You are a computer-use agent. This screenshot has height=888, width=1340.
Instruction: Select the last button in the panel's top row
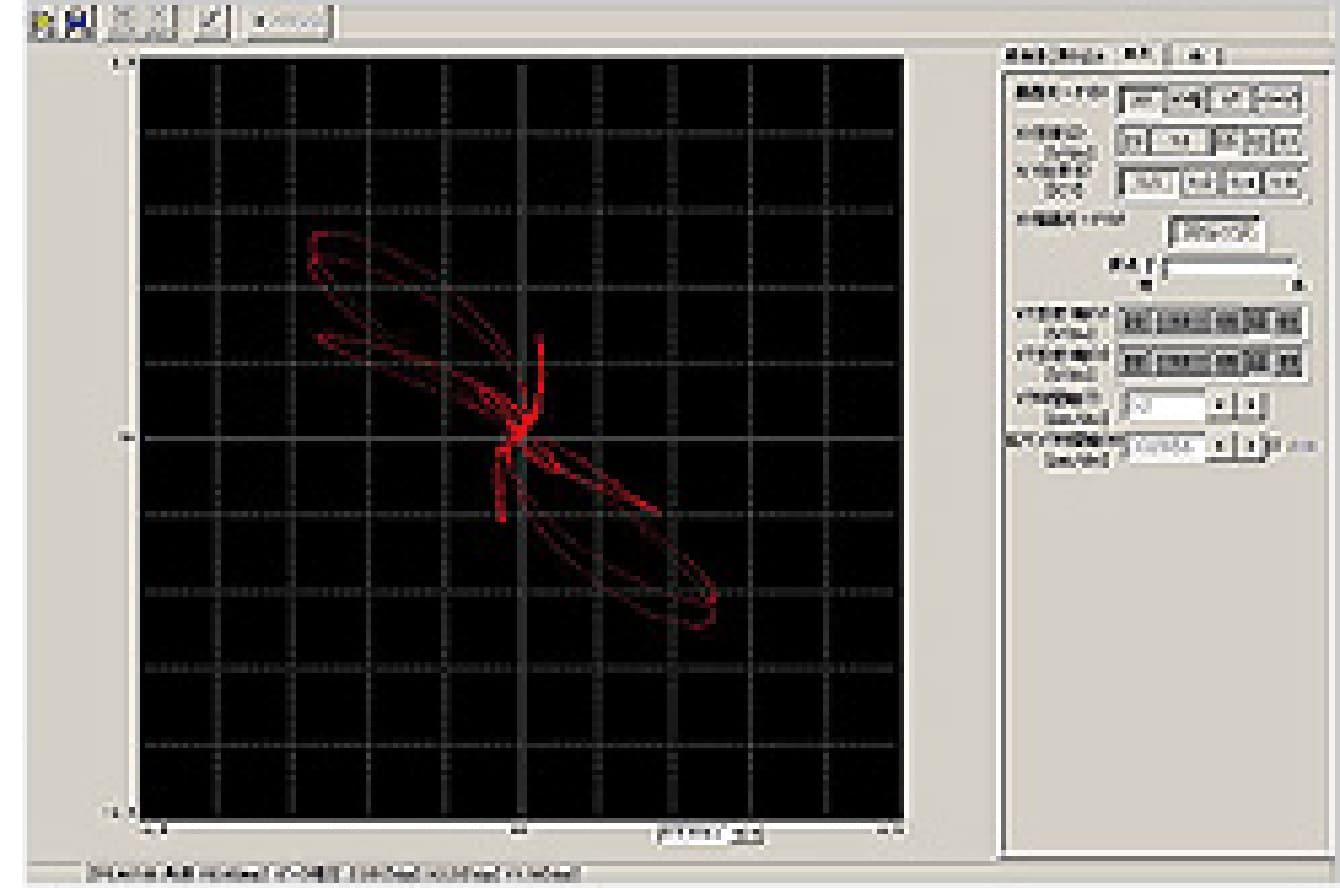coord(1278,99)
